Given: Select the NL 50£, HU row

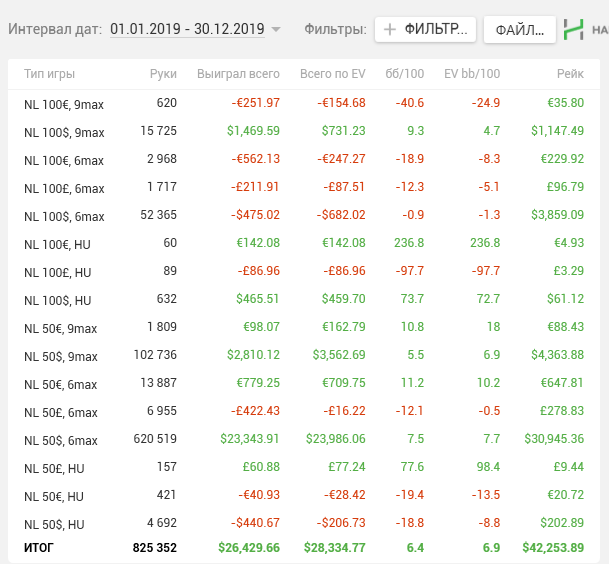Looking at the screenshot, I should 304,467.
